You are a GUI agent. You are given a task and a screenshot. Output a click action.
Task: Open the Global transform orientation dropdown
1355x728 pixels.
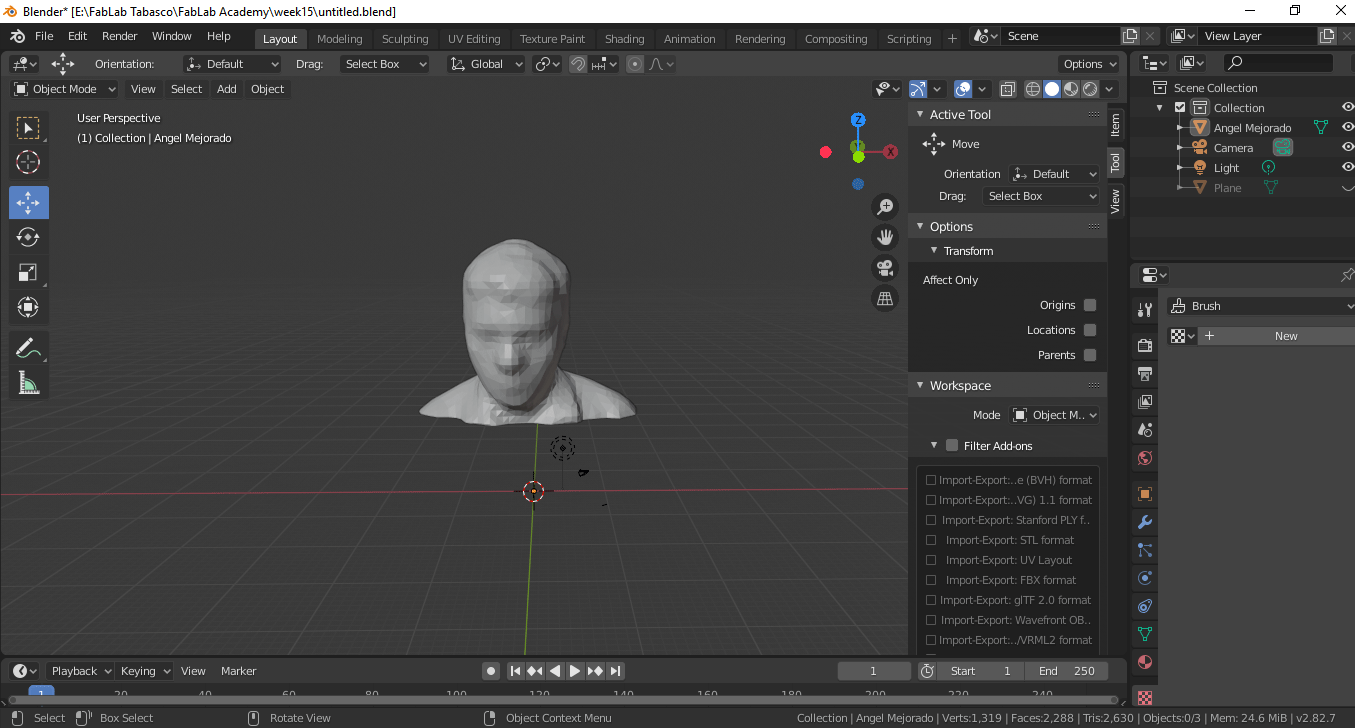pyautogui.click(x=487, y=64)
